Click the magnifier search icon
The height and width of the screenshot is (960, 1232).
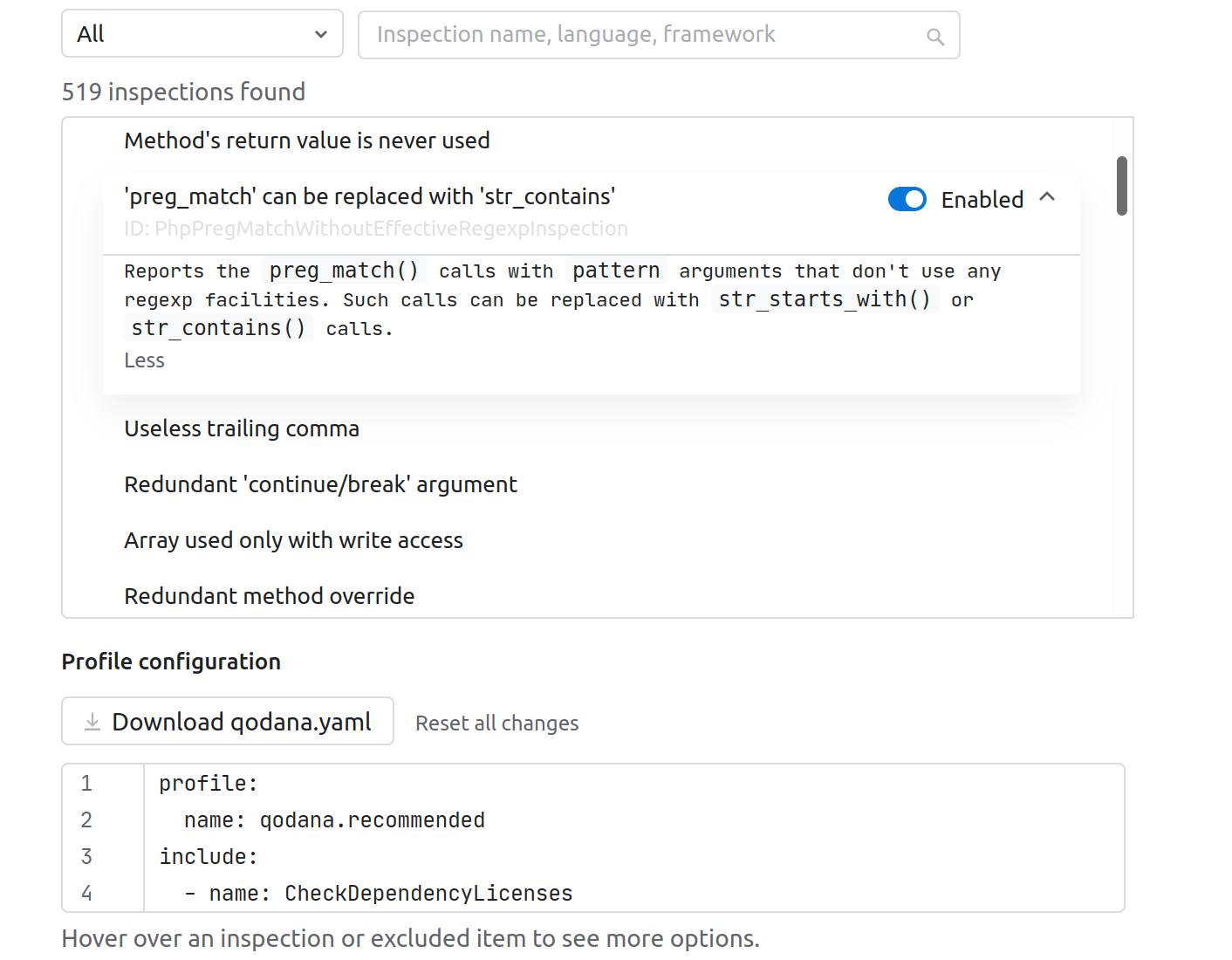coord(935,37)
